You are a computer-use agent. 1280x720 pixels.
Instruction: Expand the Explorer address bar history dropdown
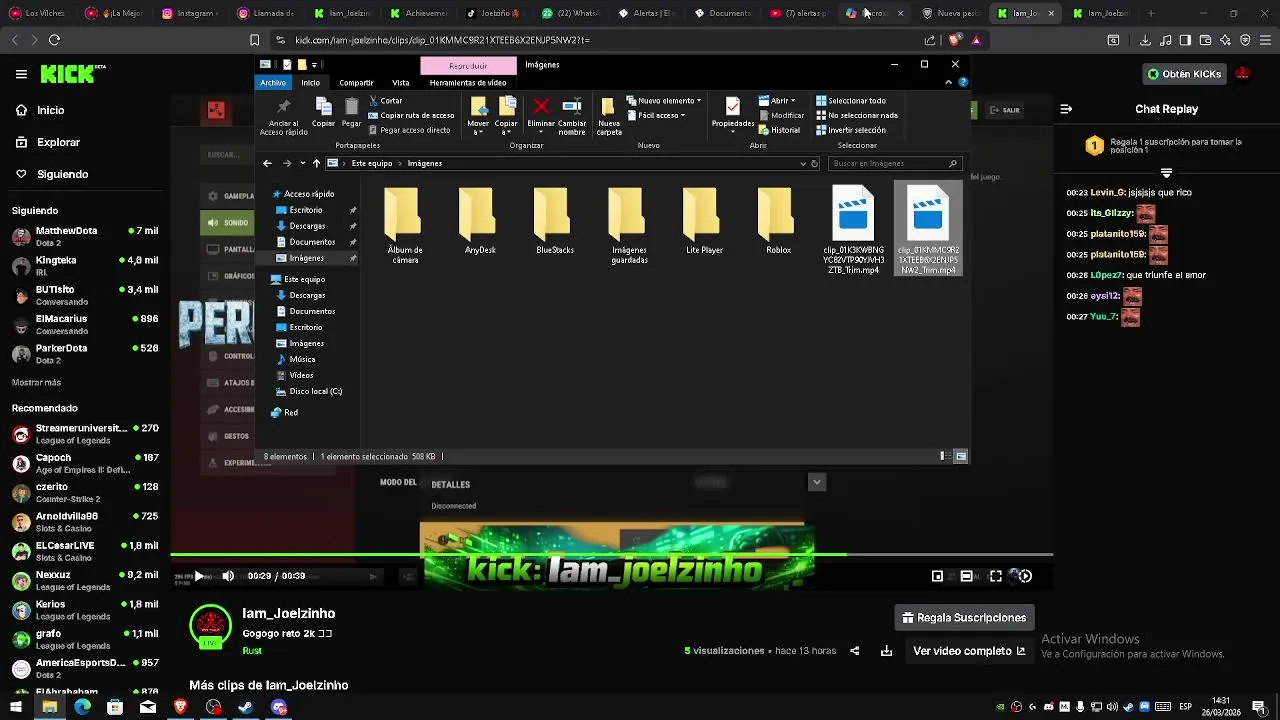[x=802, y=163]
